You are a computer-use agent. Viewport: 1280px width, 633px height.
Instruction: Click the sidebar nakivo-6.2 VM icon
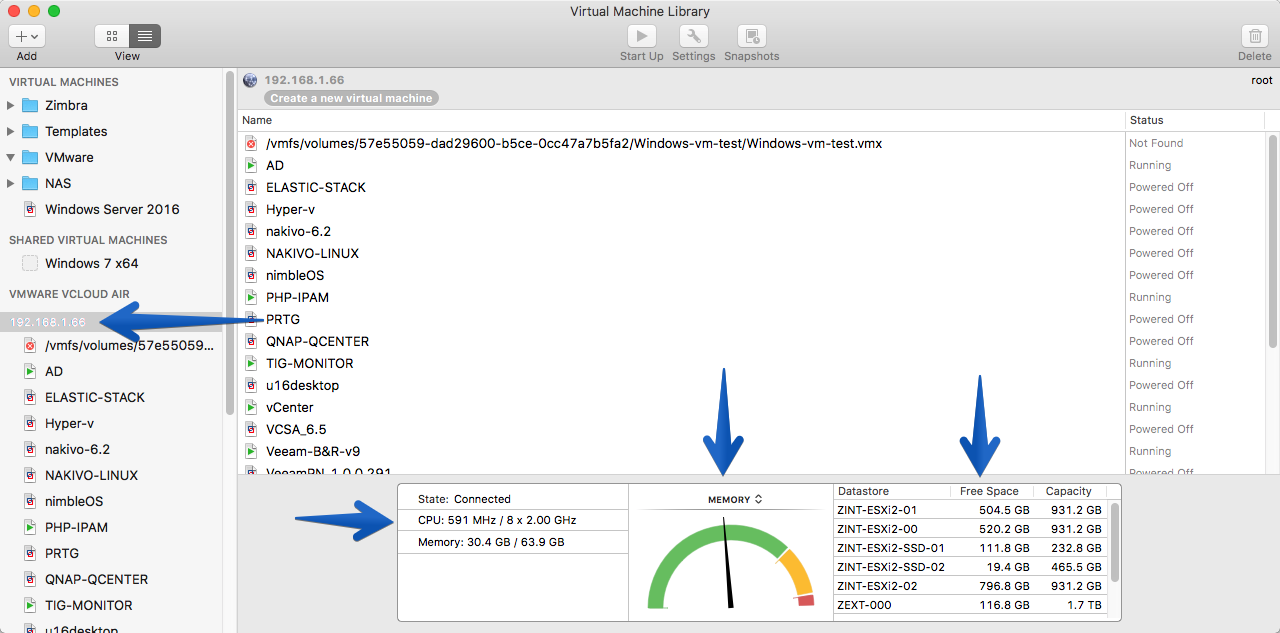pyautogui.click(x=30, y=449)
